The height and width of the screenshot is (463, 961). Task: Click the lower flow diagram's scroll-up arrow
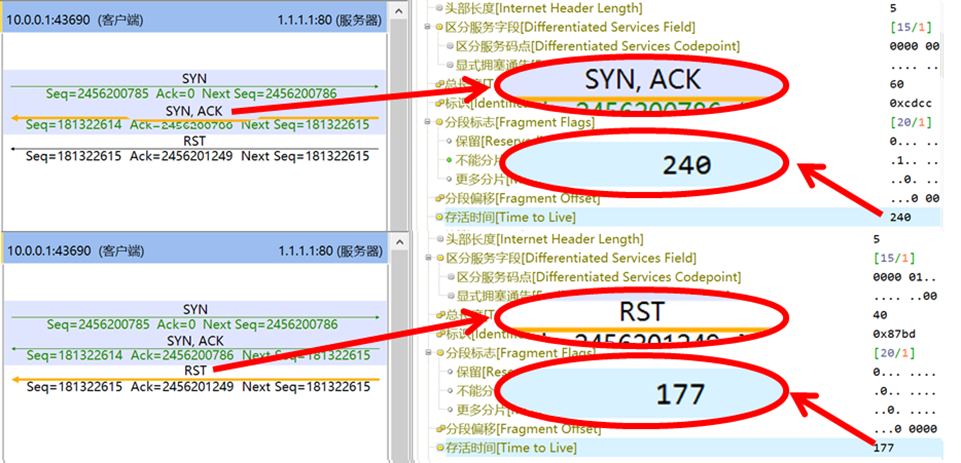coord(399,241)
